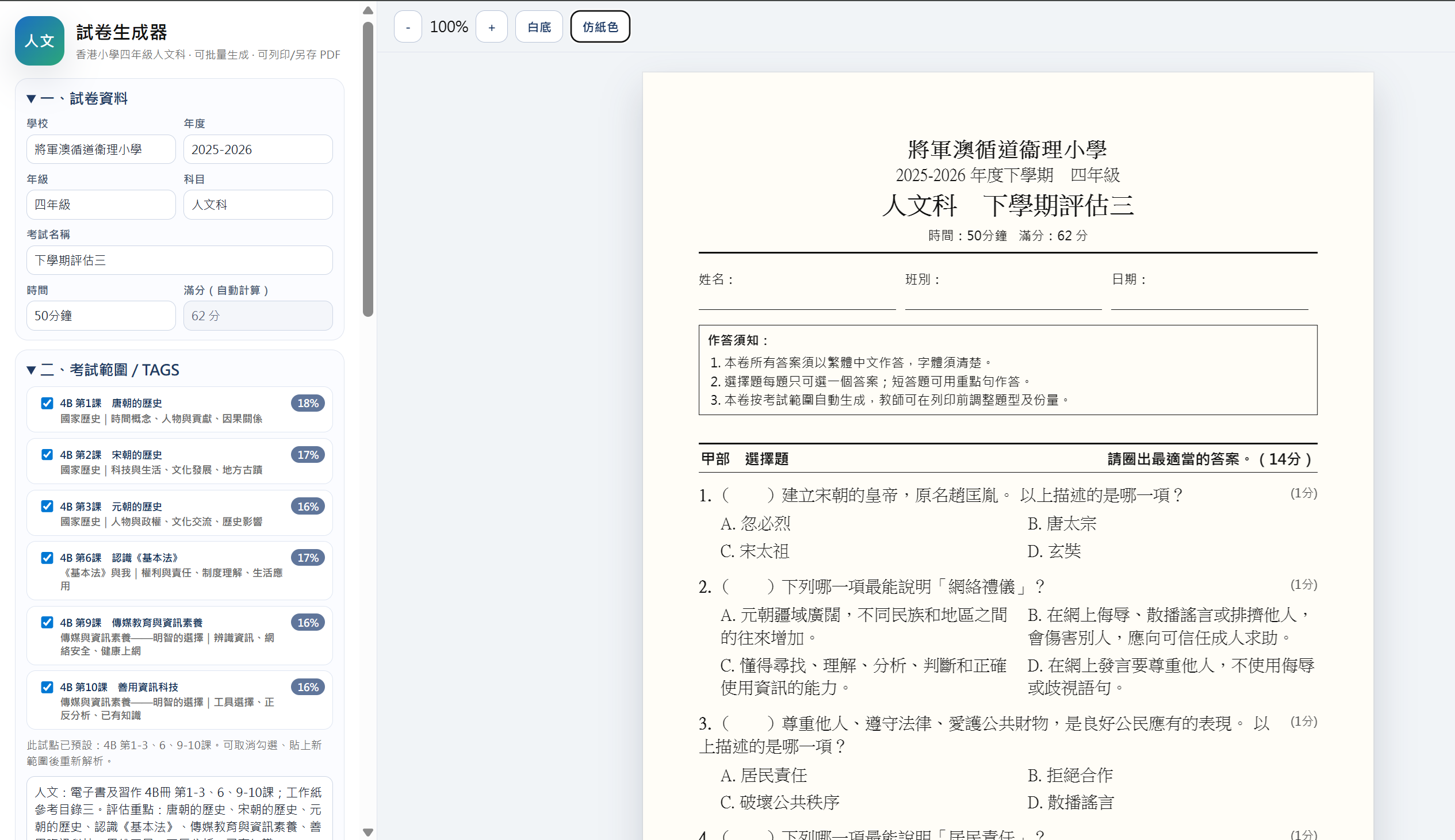Image resolution: width=1455 pixels, height=840 pixels.
Task: Click option B. 拒絕合作 in question 3
Action: tap(1070, 776)
